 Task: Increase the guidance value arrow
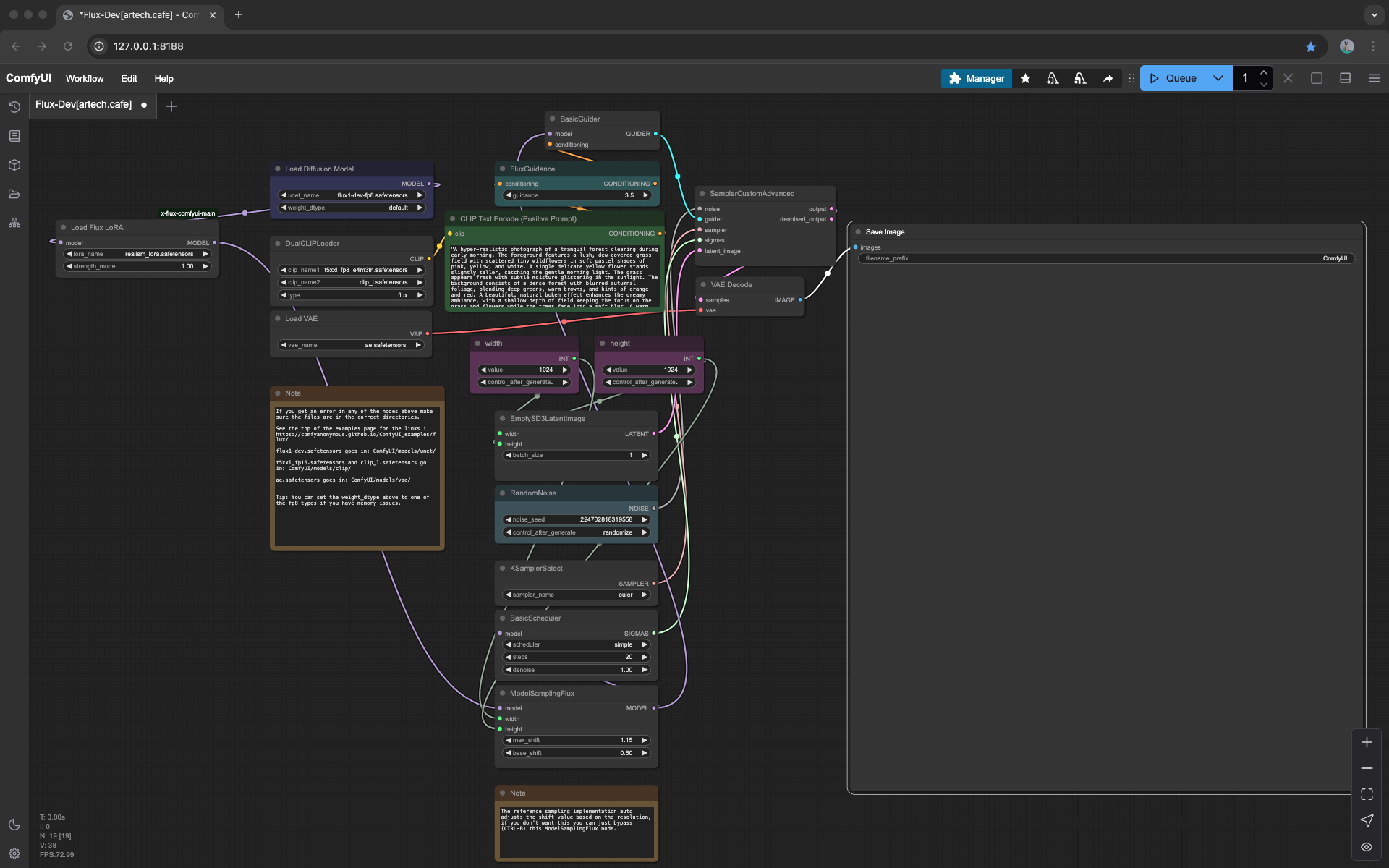[646, 195]
